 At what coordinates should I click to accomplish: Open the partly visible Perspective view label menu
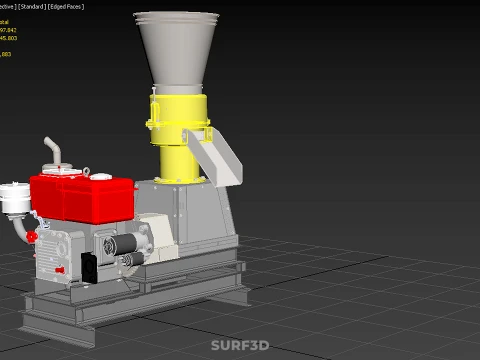tap(7, 7)
